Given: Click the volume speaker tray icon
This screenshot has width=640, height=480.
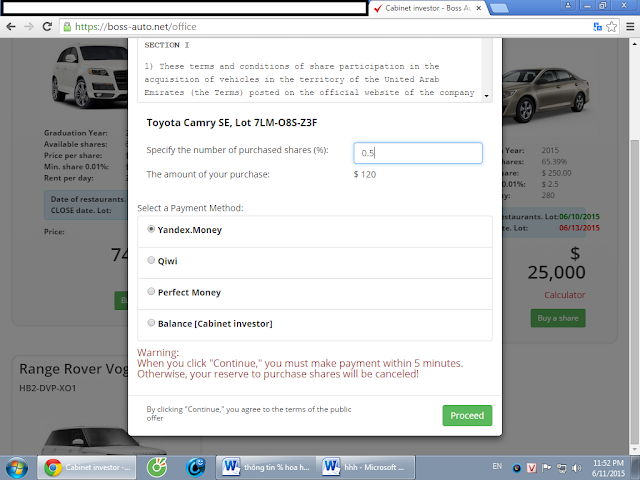Looking at the screenshot, I should click(576, 468).
